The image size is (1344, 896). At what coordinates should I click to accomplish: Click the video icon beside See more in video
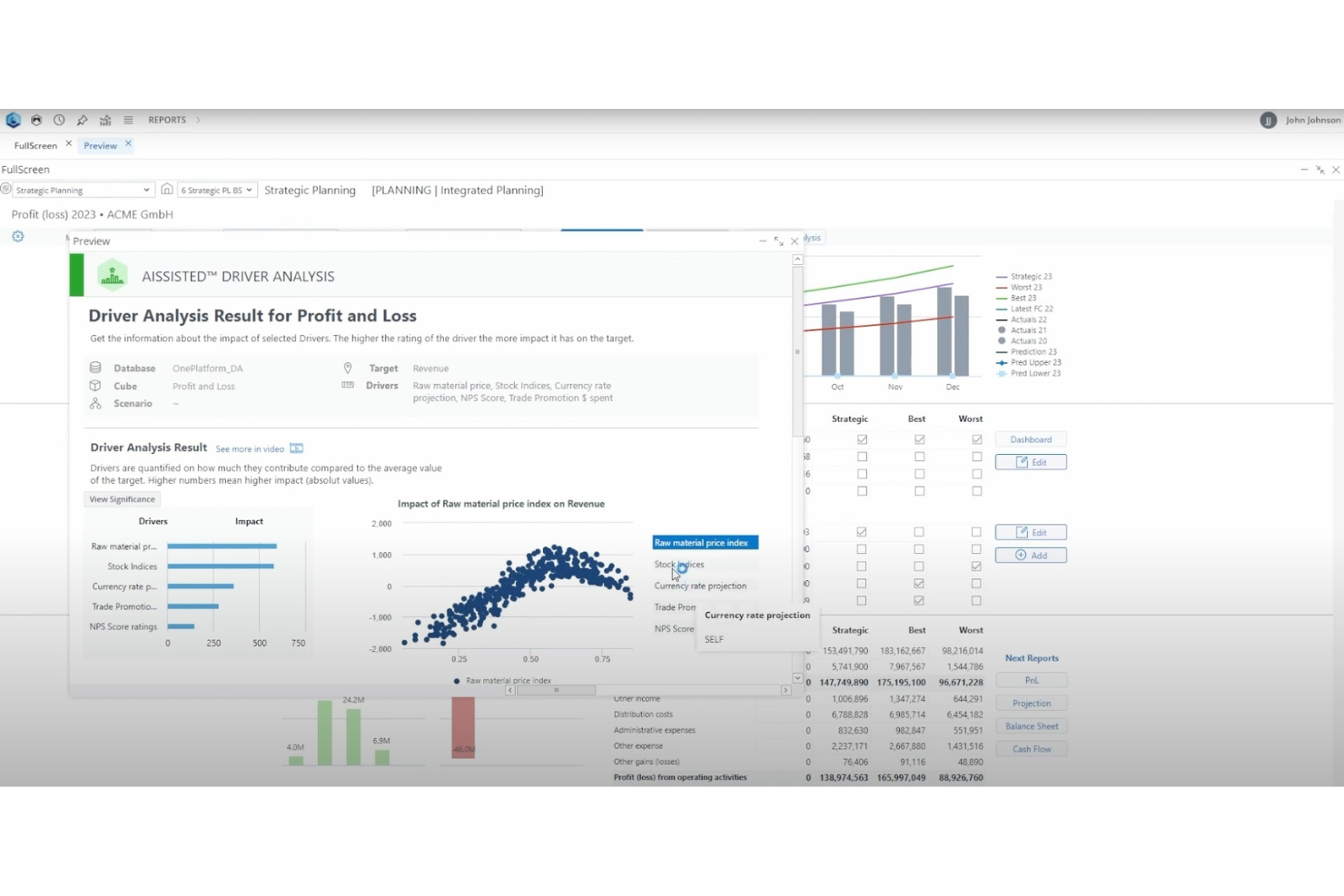(296, 448)
